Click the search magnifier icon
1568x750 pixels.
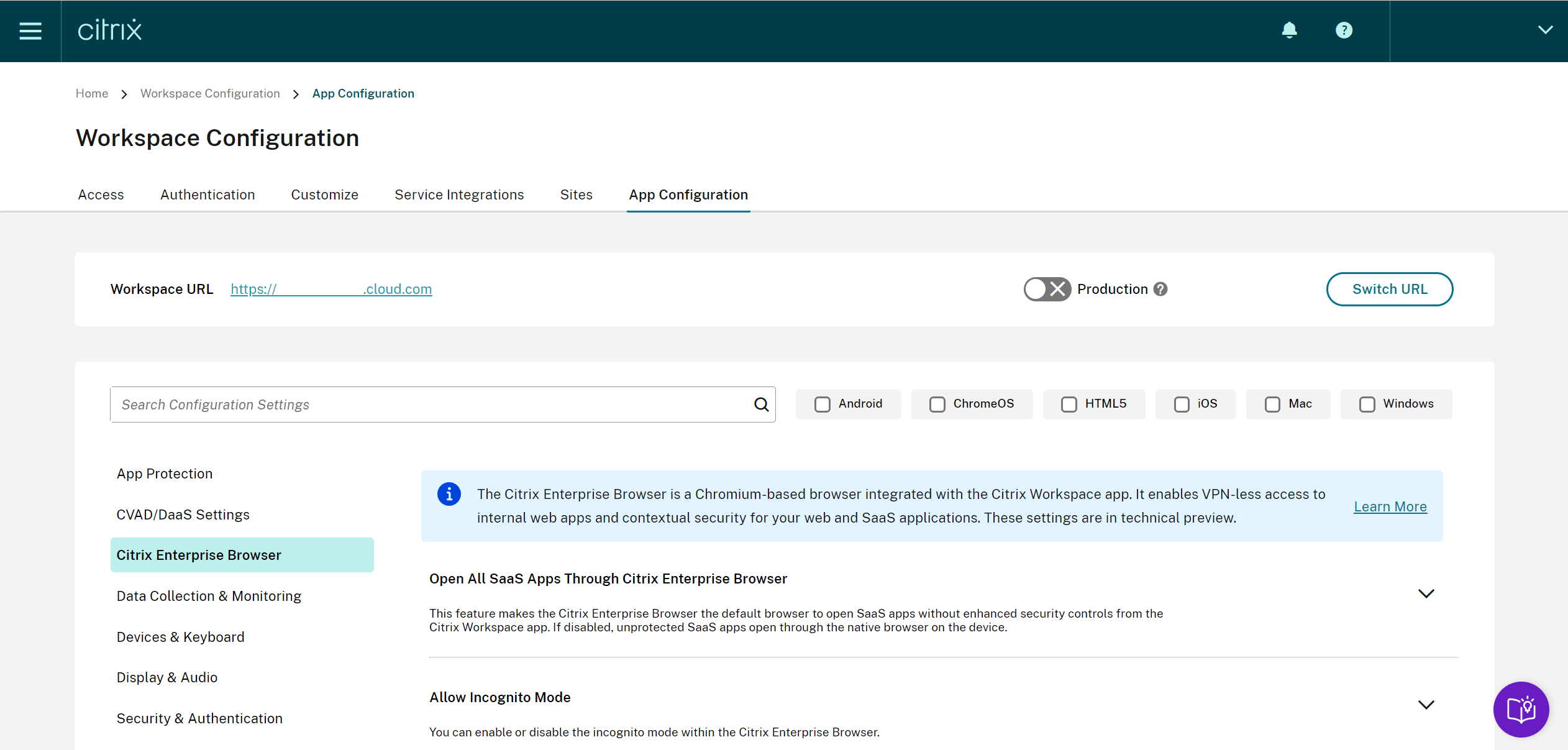[x=761, y=405]
